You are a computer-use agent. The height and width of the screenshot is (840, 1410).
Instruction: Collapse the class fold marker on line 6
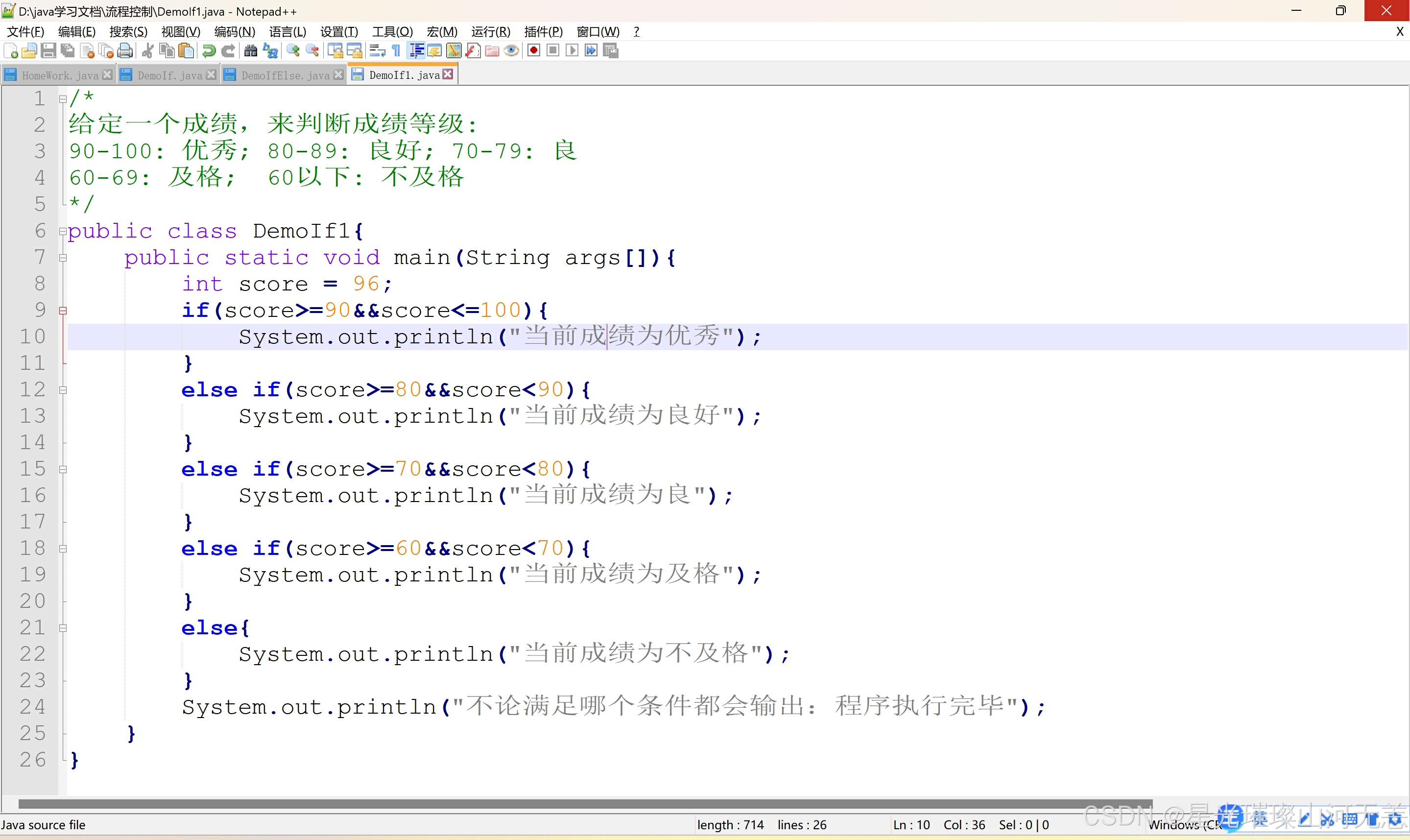(x=63, y=232)
